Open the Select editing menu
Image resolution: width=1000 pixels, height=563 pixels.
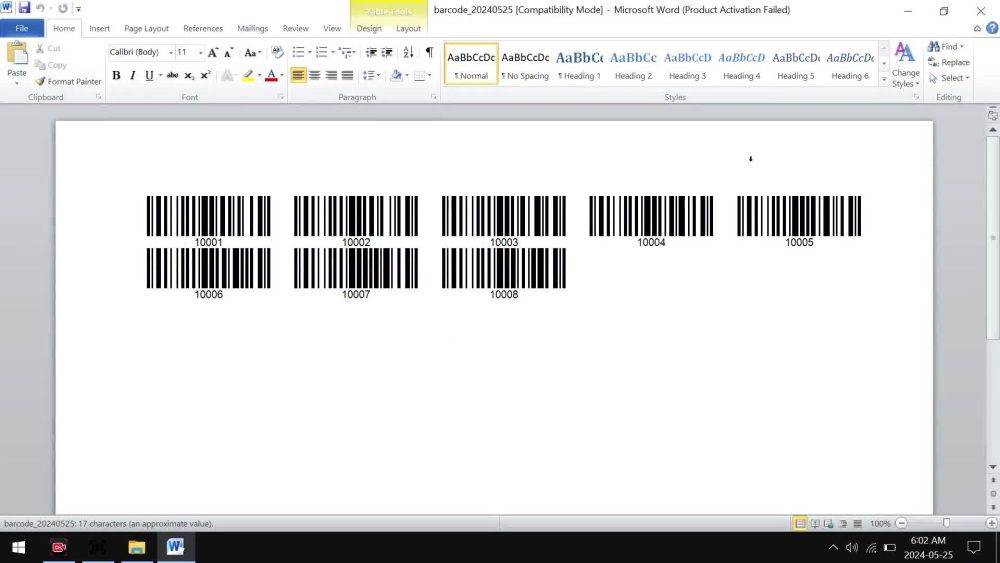[x=949, y=78]
